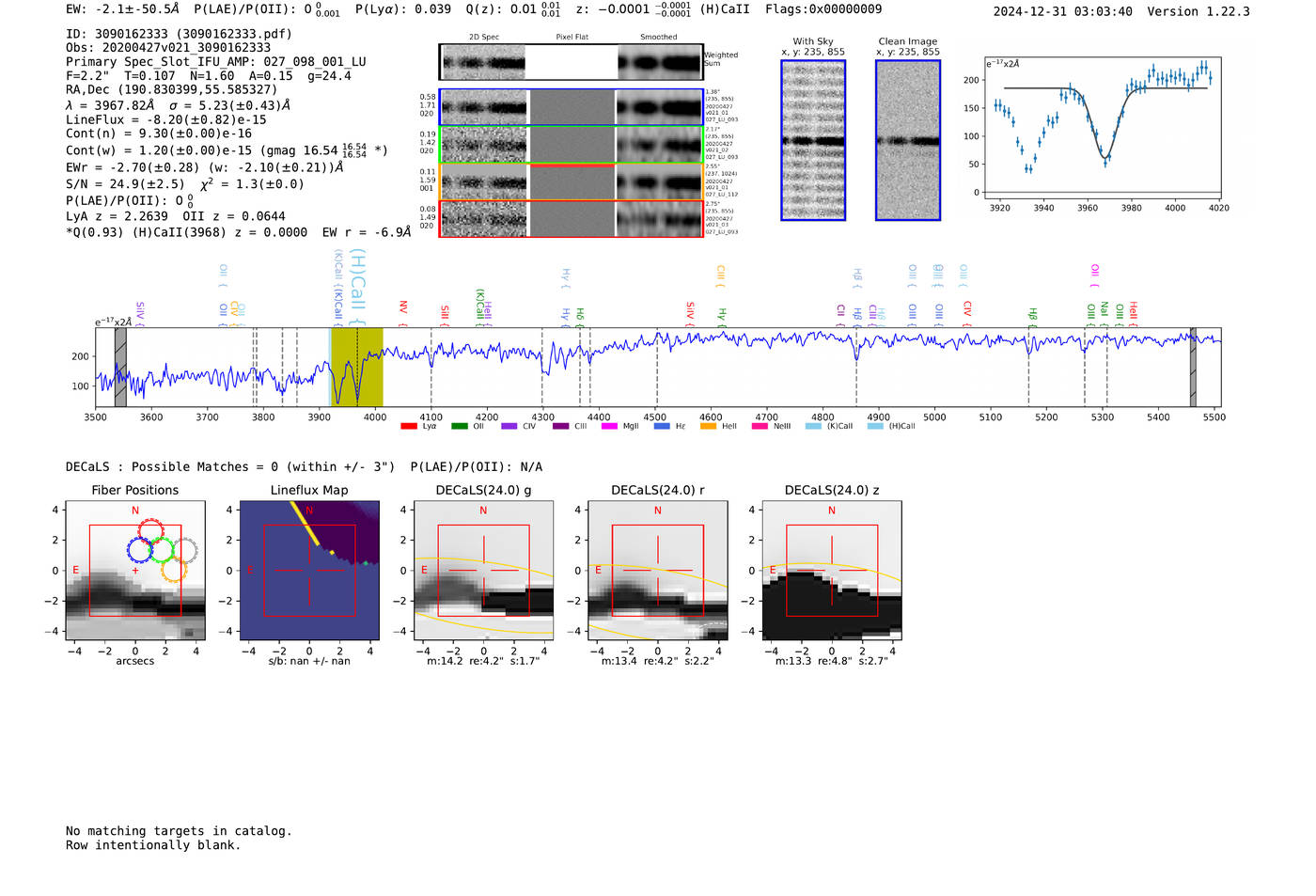Viewport: 1316px width, 896px height.
Task: Click the LineFlux = -8.20 line
Action: tap(166, 120)
